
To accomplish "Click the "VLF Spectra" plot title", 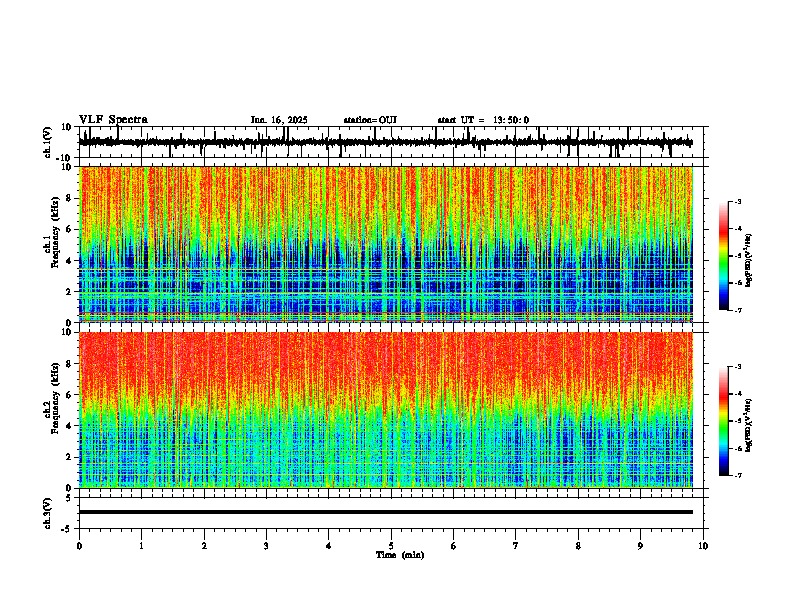I will pos(113,120).
